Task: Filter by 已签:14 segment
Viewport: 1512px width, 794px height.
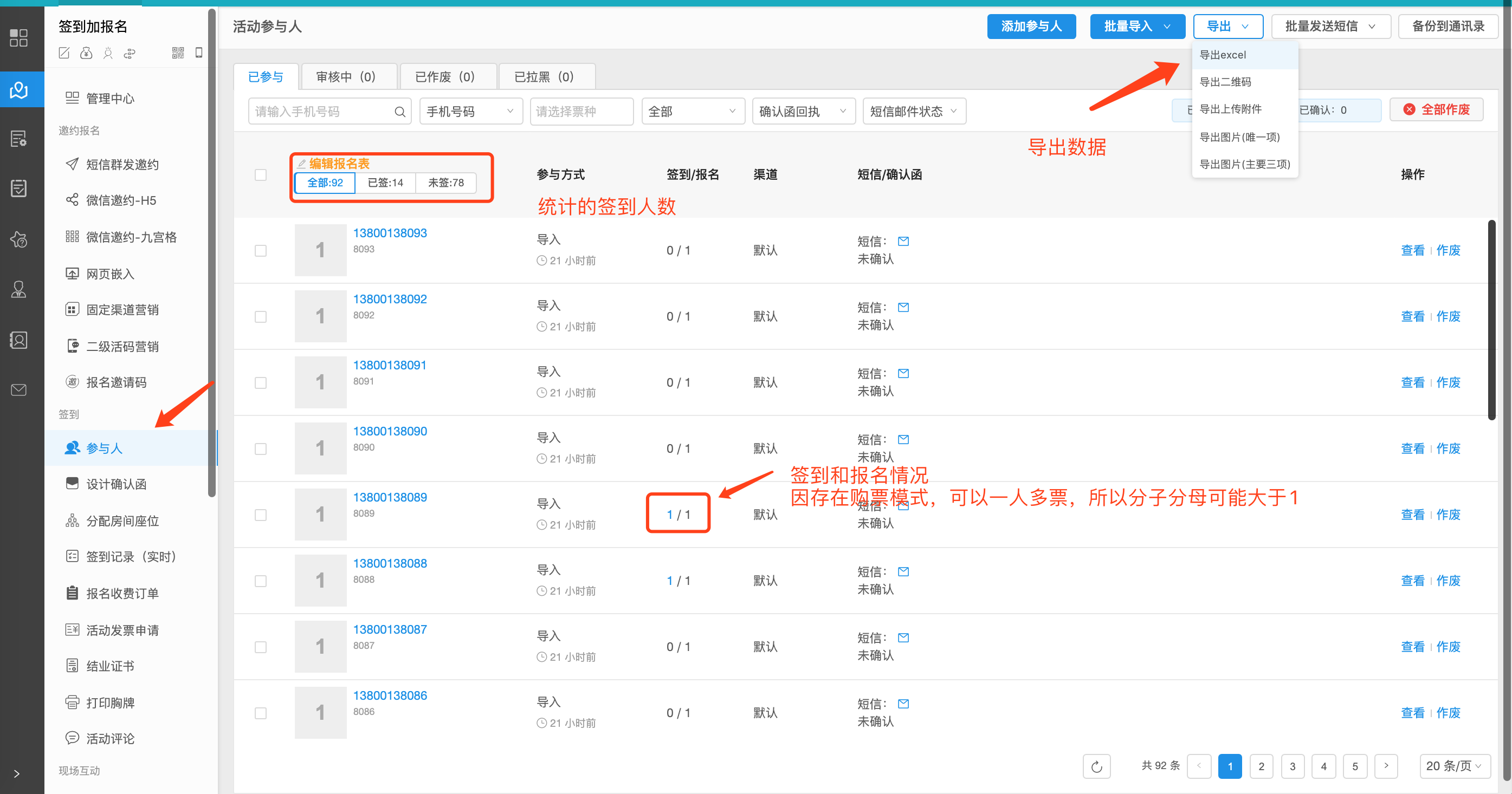Action: (385, 183)
